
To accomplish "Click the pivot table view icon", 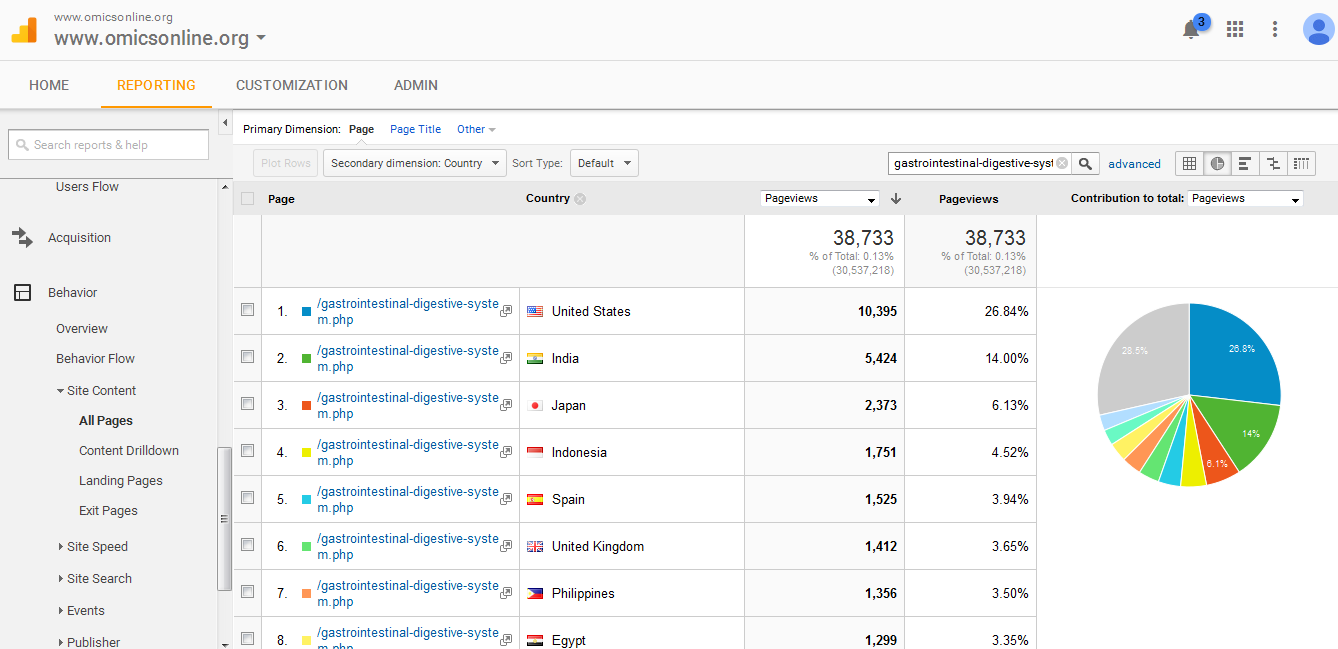I will coord(1301,164).
